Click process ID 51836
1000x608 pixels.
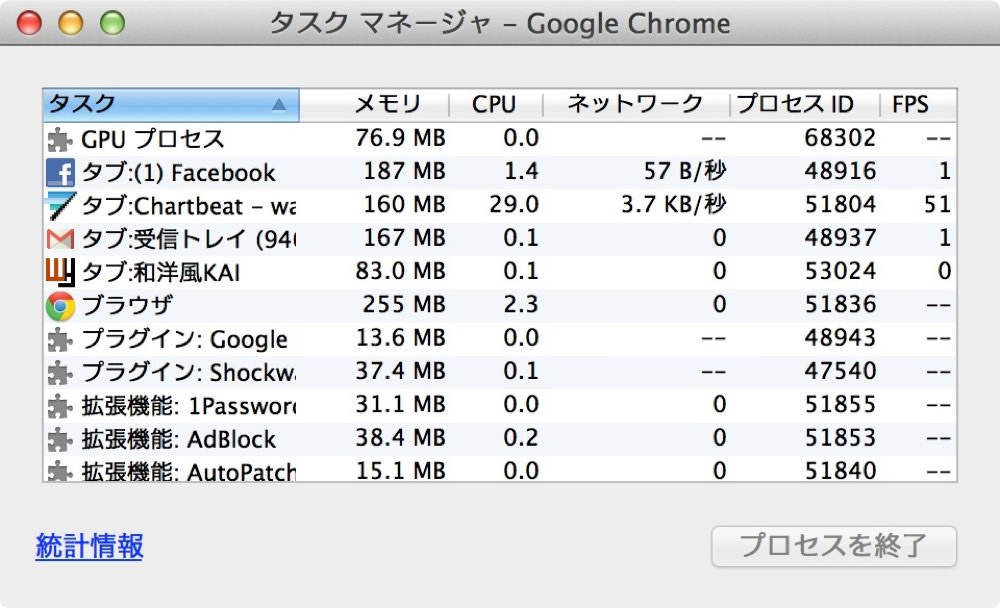pyautogui.click(x=840, y=304)
